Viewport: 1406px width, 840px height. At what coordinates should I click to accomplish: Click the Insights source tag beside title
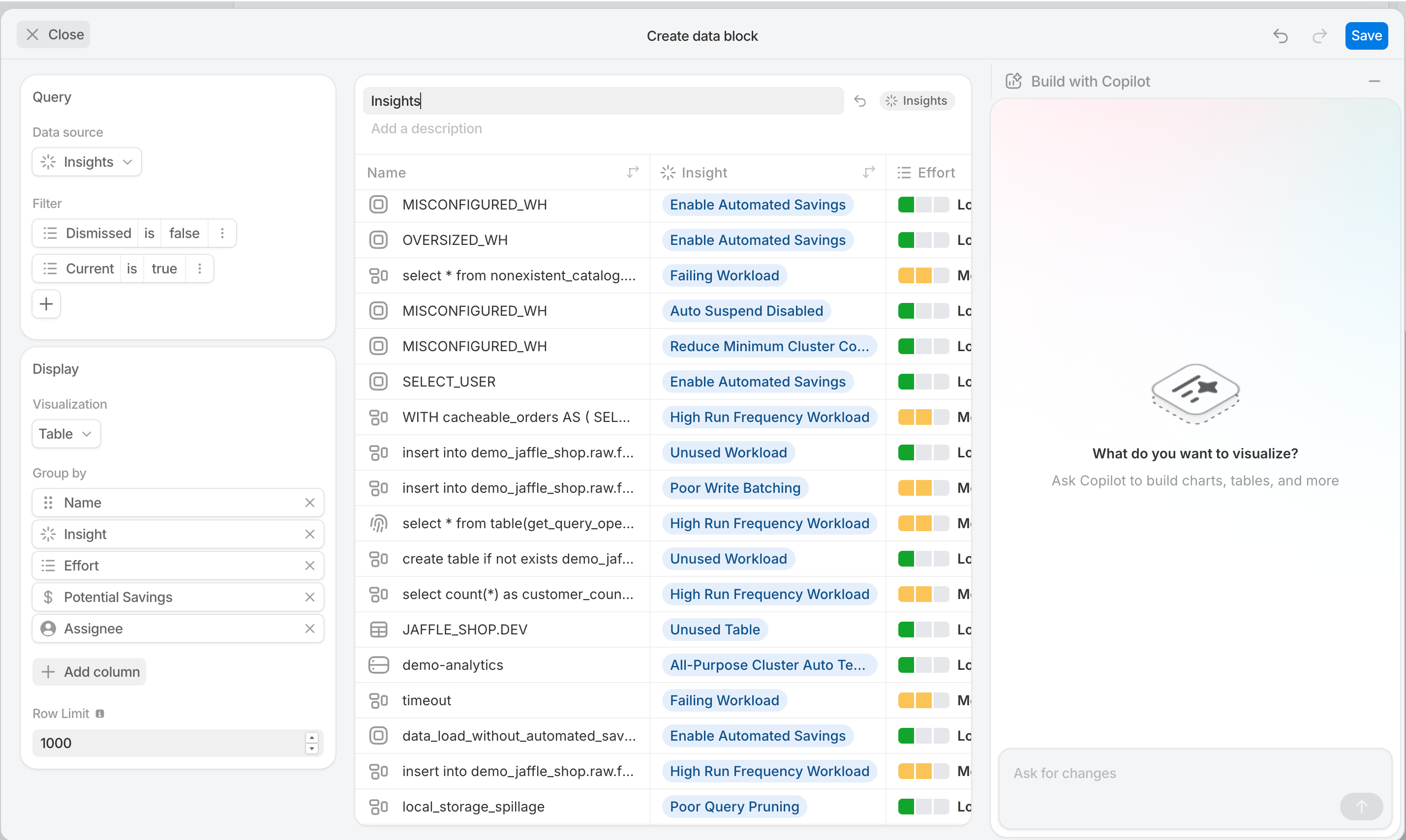[x=917, y=101]
